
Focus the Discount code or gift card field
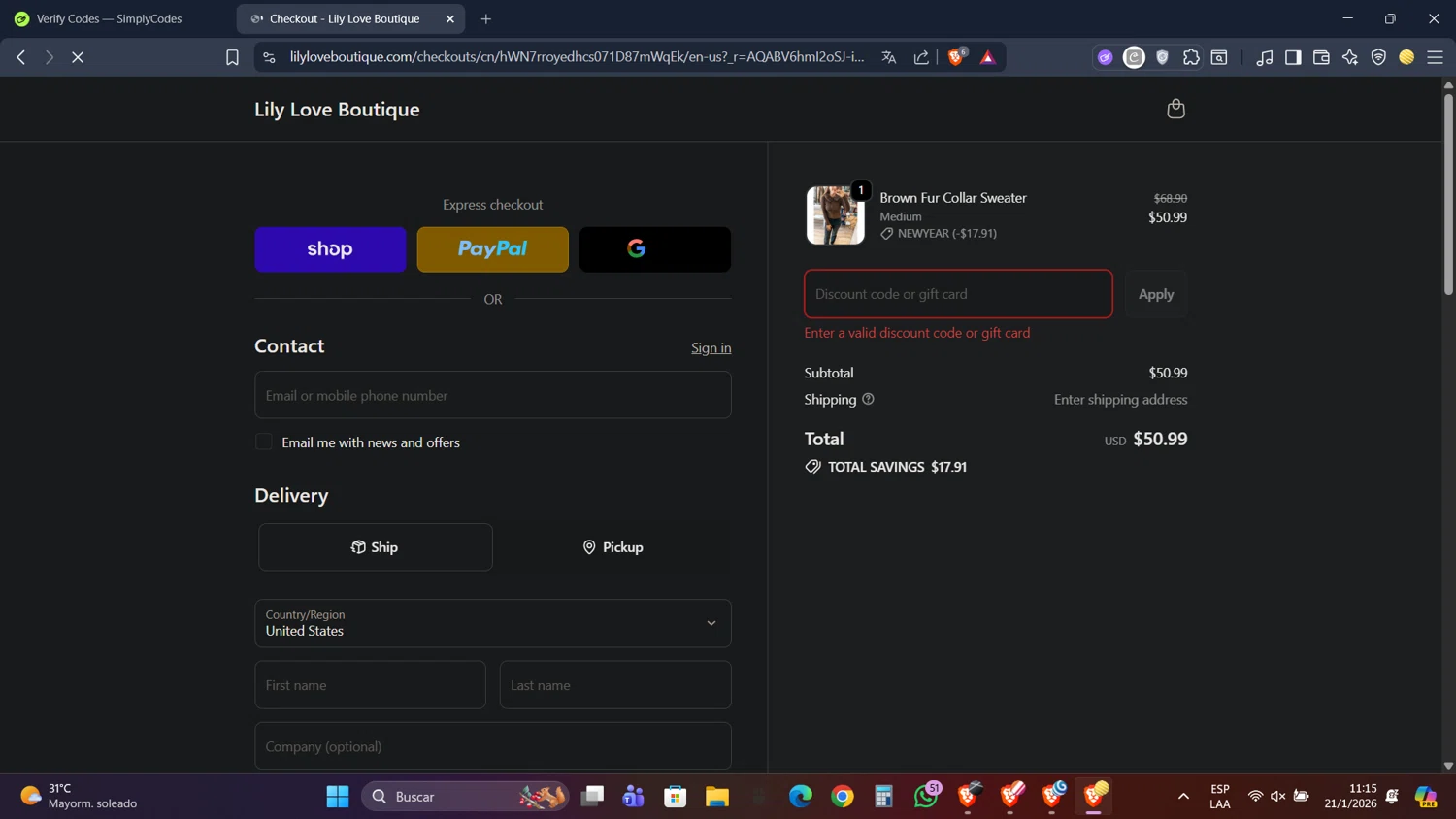tap(958, 294)
